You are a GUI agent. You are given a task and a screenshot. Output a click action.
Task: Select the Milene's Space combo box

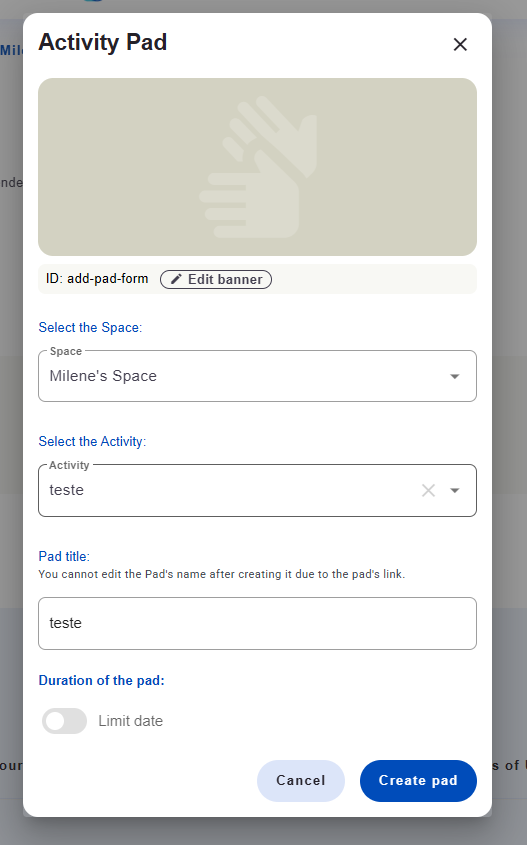pos(258,376)
